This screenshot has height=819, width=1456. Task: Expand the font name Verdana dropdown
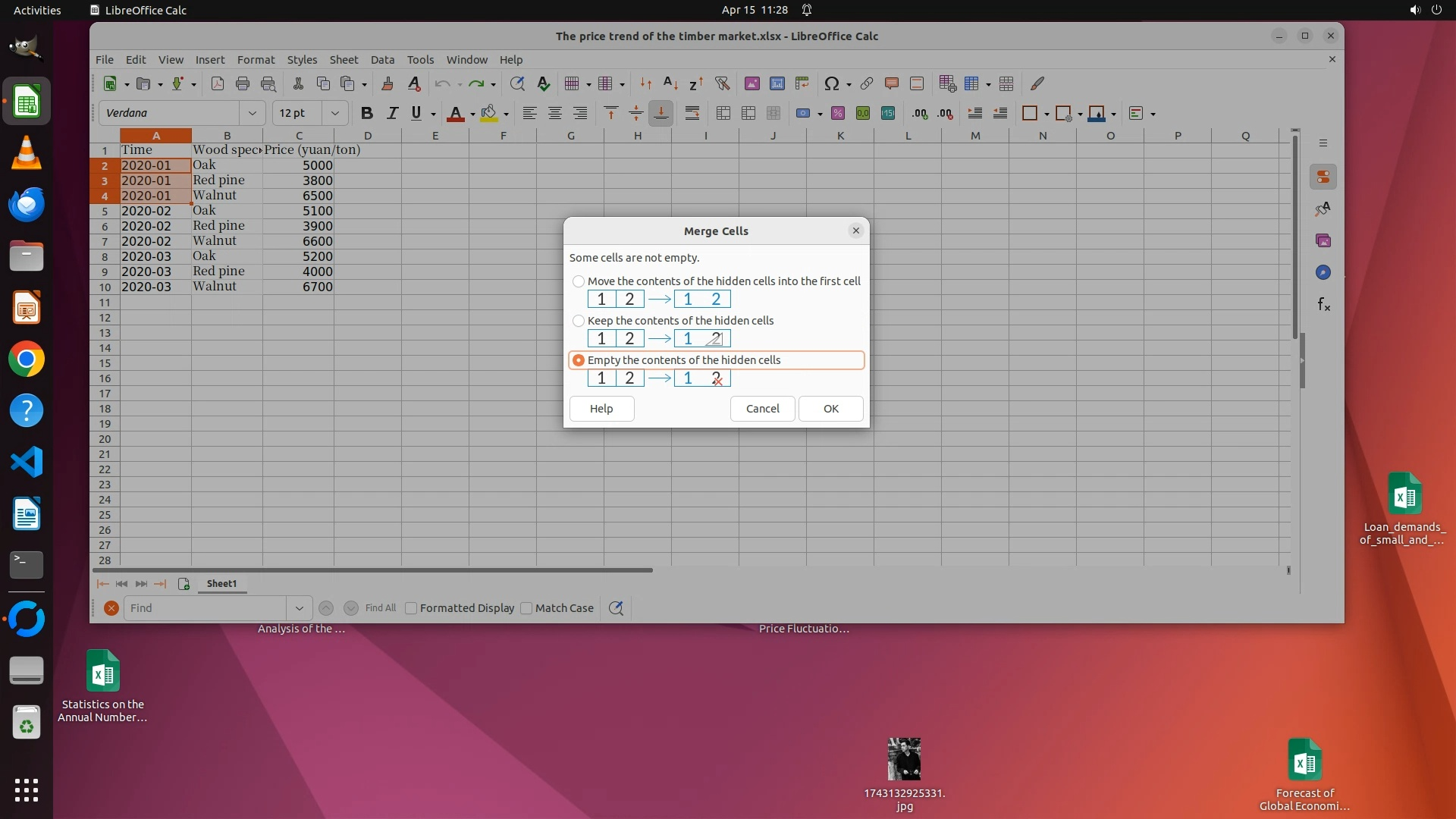click(252, 114)
